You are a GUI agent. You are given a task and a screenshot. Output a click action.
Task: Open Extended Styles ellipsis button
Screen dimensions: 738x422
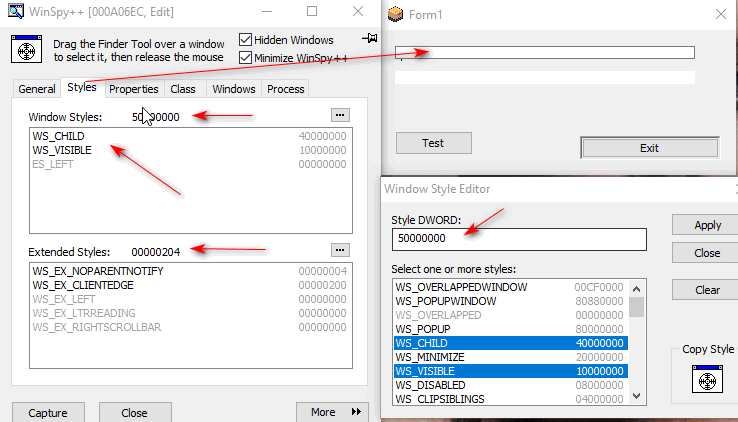tap(340, 250)
